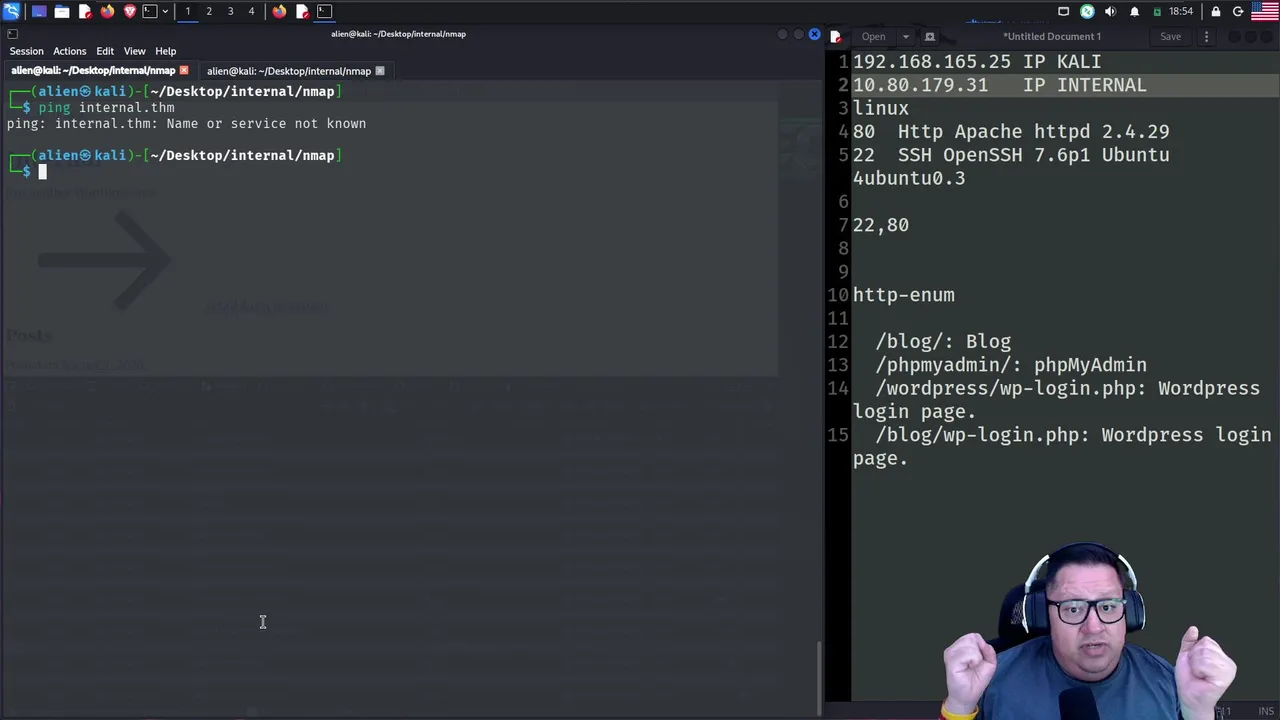1280x720 pixels.
Task: Open the View menu in terminal
Action: [134, 51]
